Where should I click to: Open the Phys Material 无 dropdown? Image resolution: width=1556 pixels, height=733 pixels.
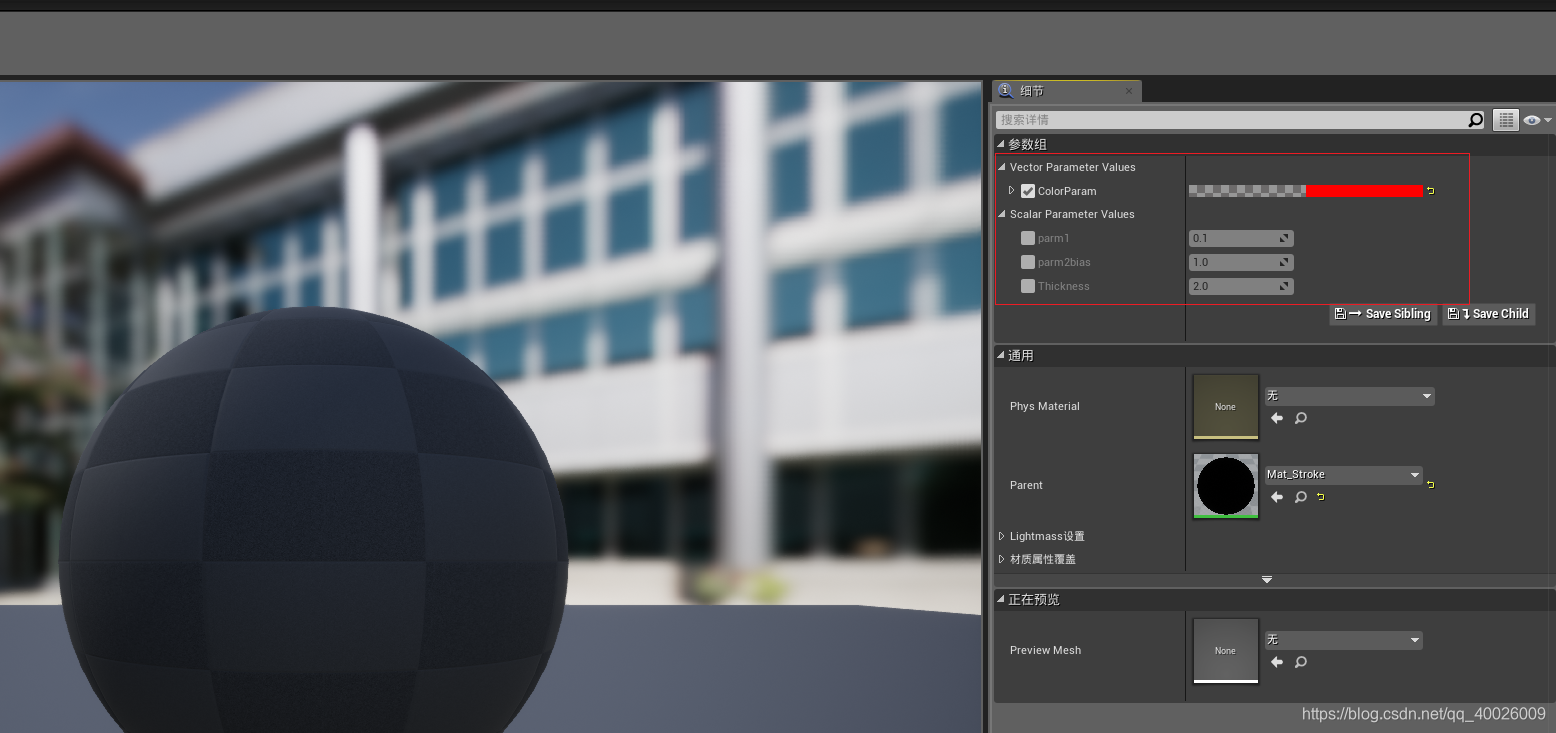coord(1349,396)
